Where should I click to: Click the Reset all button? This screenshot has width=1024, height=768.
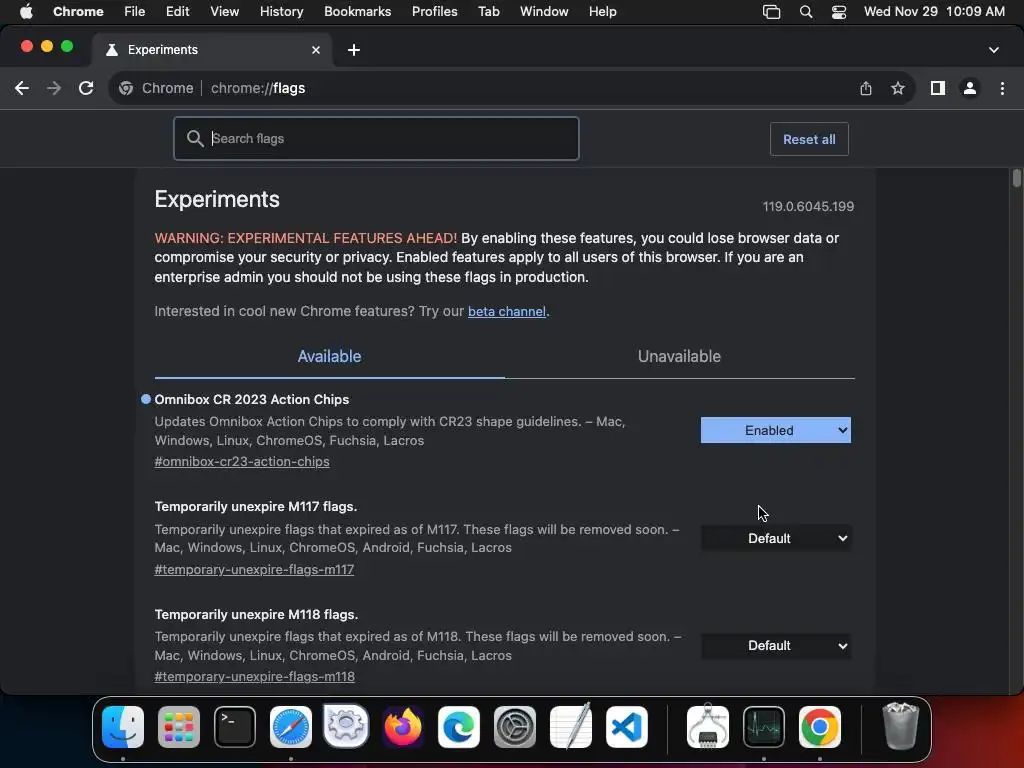click(809, 139)
